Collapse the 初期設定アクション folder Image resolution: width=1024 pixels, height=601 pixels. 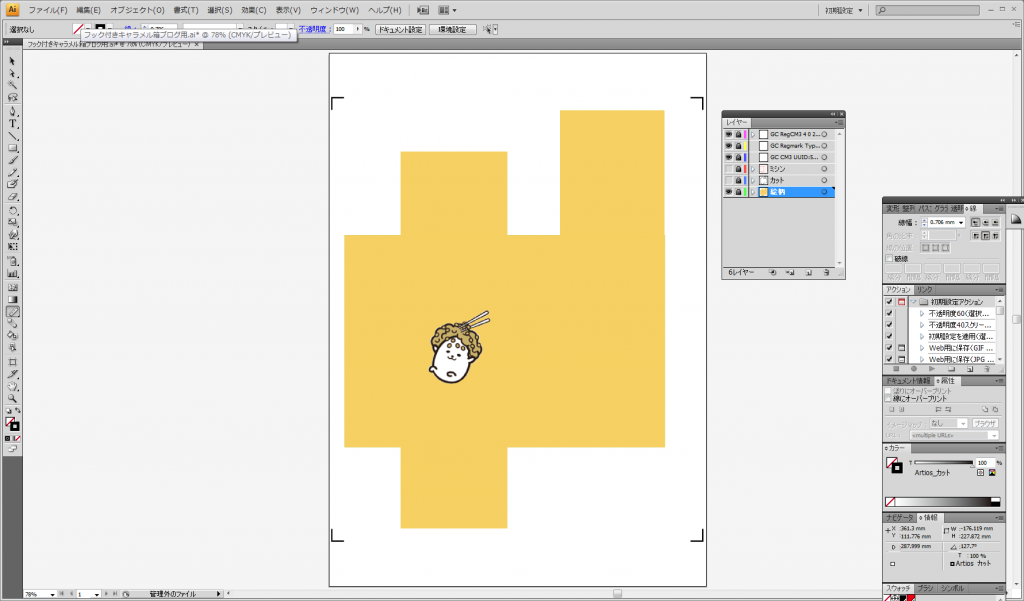tap(913, 302)
